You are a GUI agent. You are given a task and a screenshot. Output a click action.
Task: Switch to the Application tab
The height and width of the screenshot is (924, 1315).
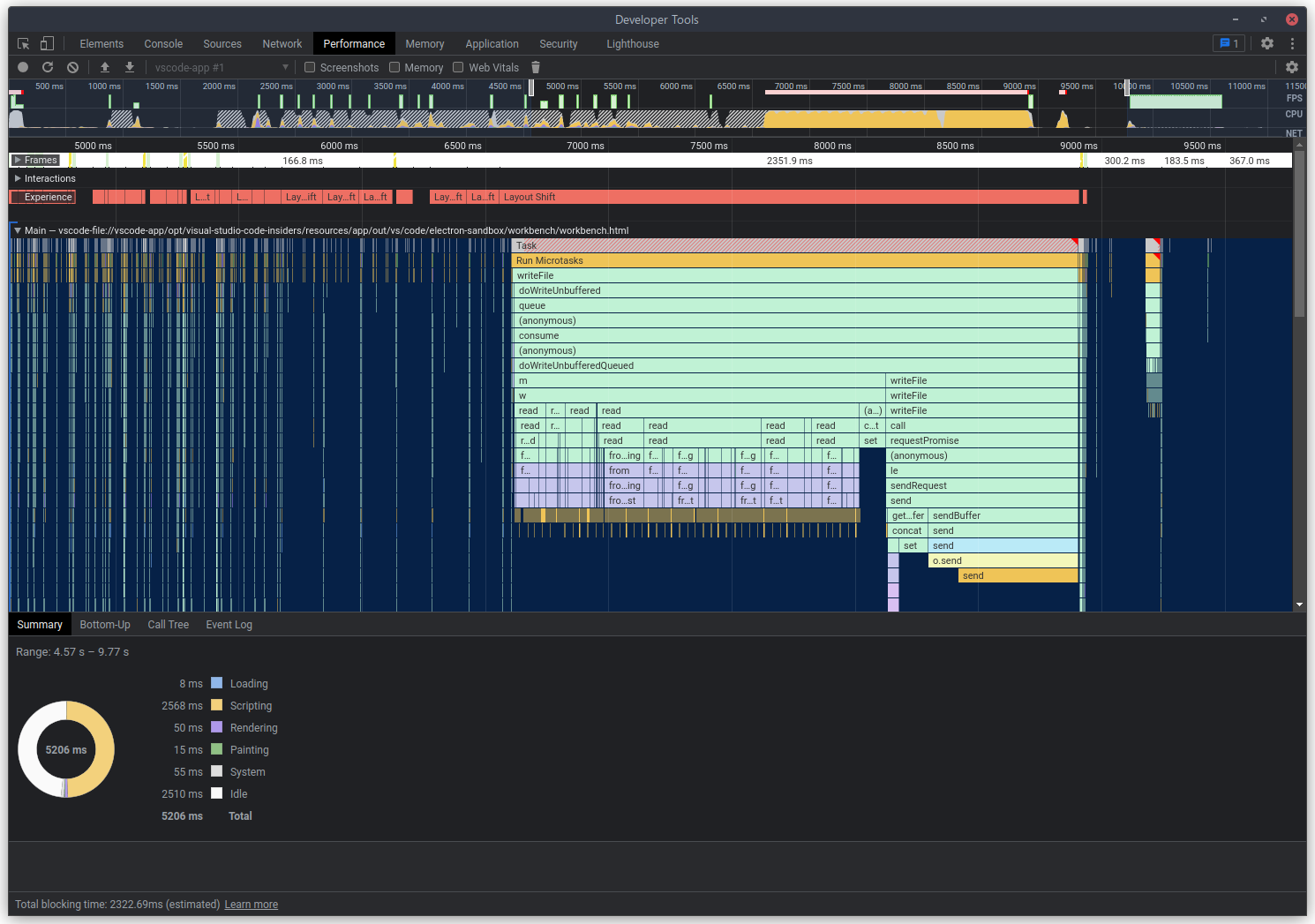coord(492,43)
